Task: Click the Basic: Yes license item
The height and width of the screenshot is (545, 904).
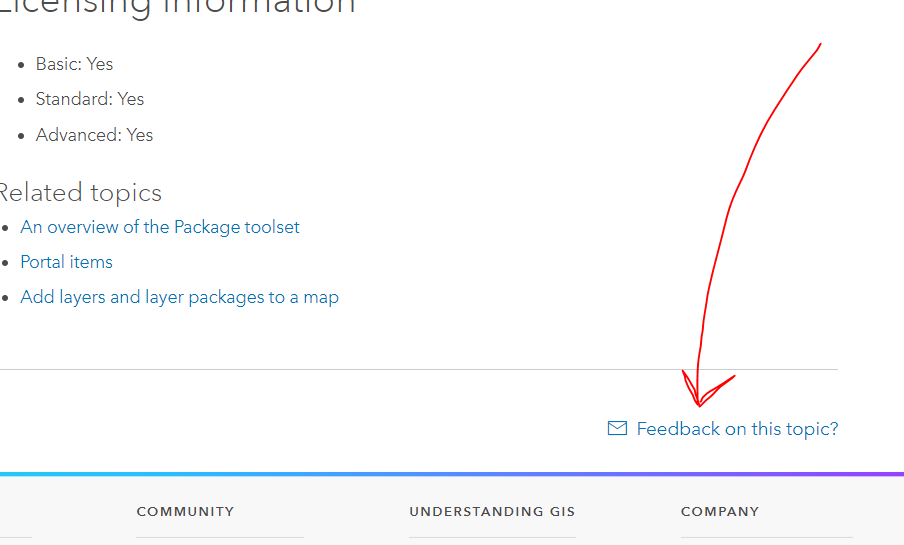Action: (75, 64)
